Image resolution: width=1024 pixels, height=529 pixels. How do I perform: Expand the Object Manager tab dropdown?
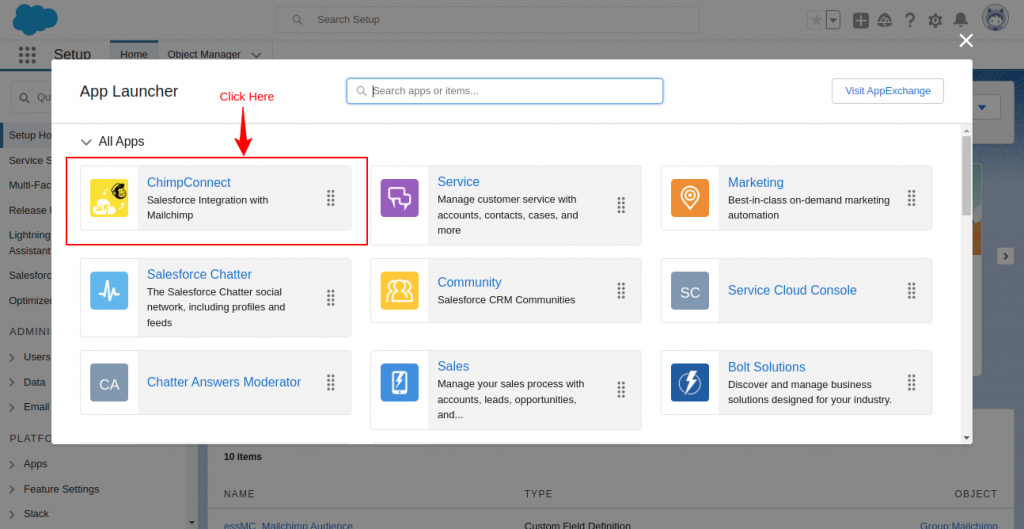256,55
